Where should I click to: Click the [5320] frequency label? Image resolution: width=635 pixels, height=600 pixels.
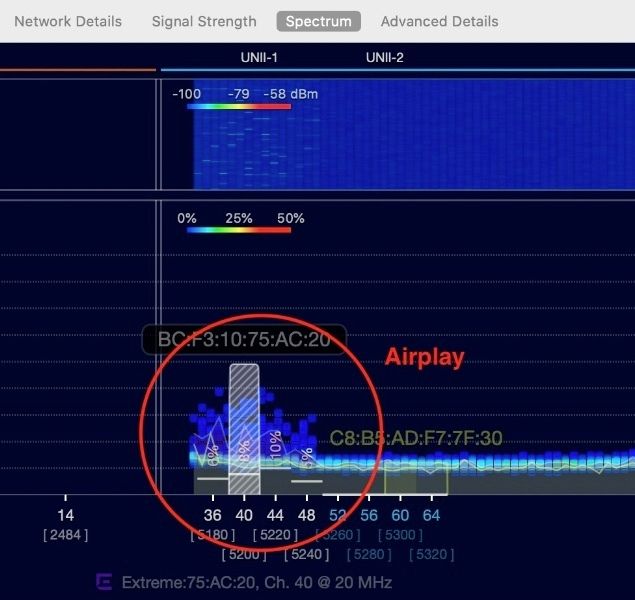(x=431, y=554)
